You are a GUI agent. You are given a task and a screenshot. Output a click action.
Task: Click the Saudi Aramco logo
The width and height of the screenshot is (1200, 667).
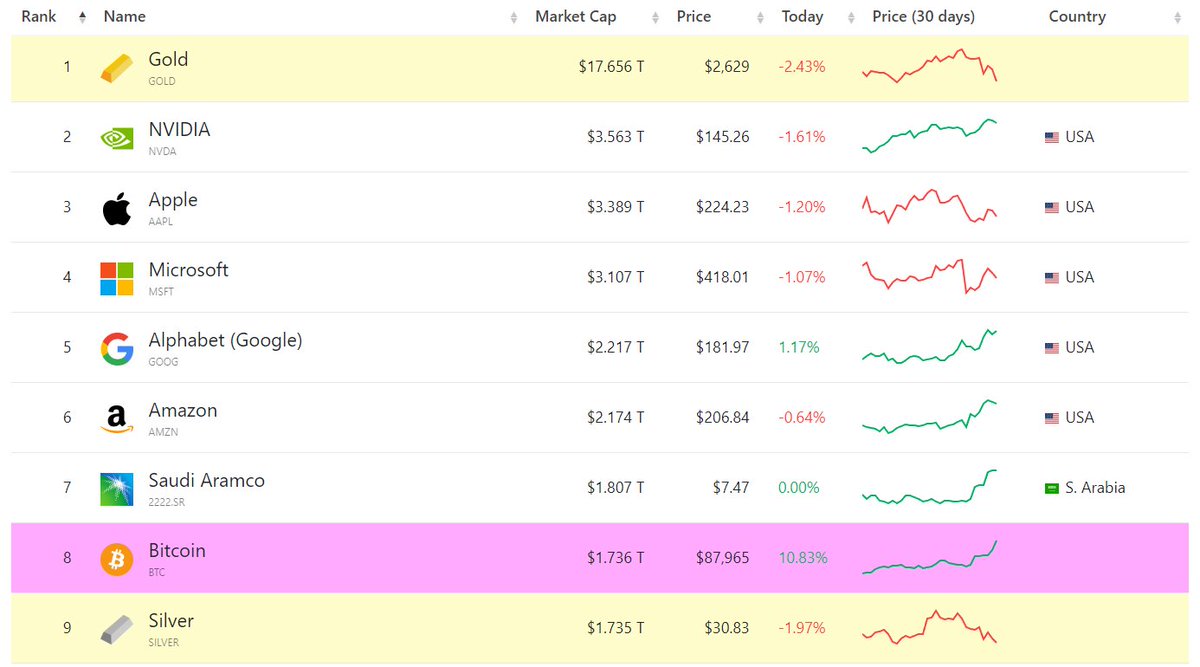pyautogui.click(x=116, y=487)
